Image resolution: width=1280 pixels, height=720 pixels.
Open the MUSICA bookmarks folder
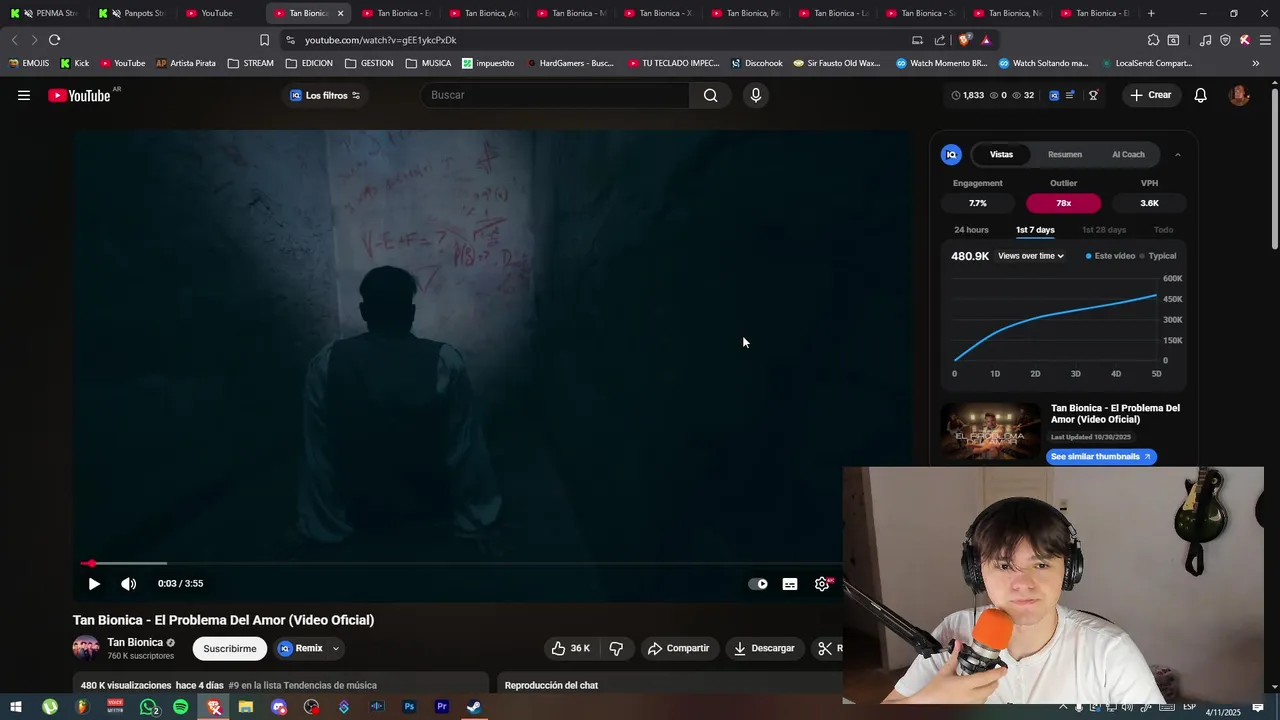428,63
